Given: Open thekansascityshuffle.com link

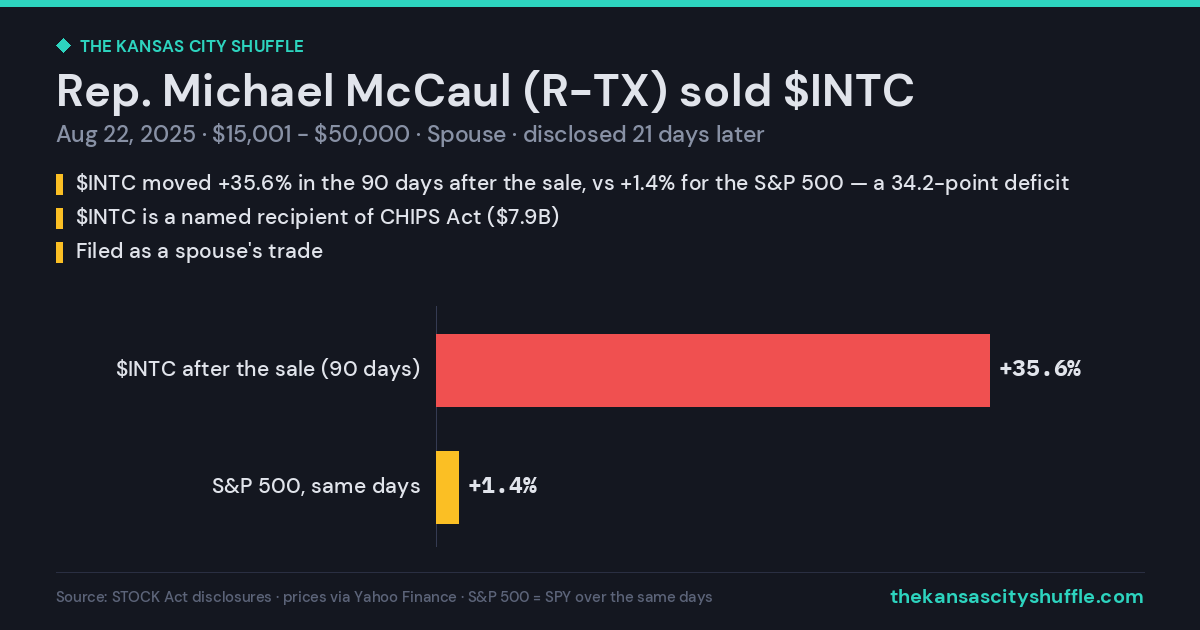Looking at the screenshot, I should [x=1016, y=597].
